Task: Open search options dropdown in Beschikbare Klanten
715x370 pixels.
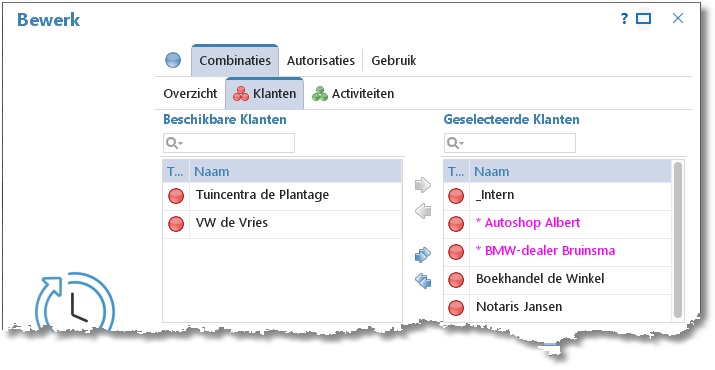Action: coord(175,143)
